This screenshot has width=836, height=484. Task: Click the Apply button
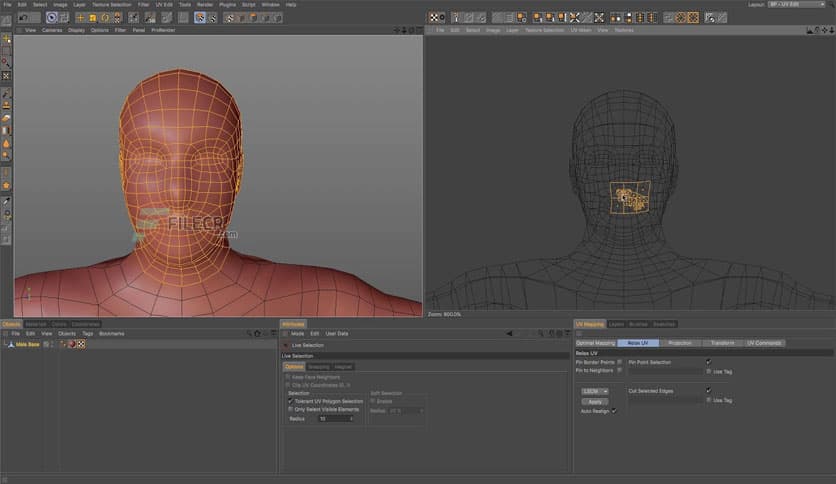595,401
